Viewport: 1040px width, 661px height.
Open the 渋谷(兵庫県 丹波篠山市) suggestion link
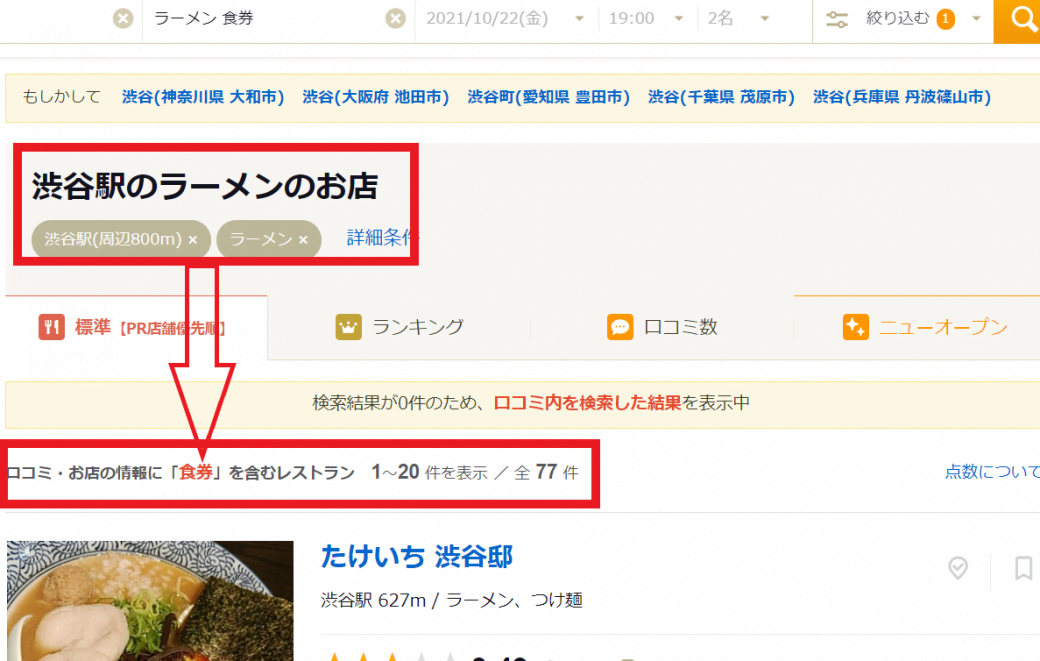click(902, 97)
